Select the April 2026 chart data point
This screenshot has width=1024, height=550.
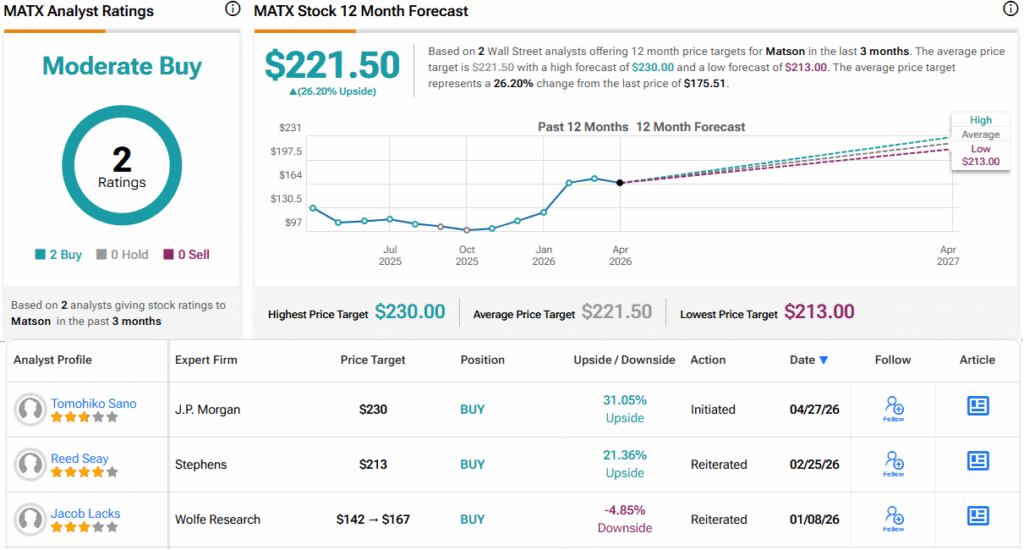[620, 183]
